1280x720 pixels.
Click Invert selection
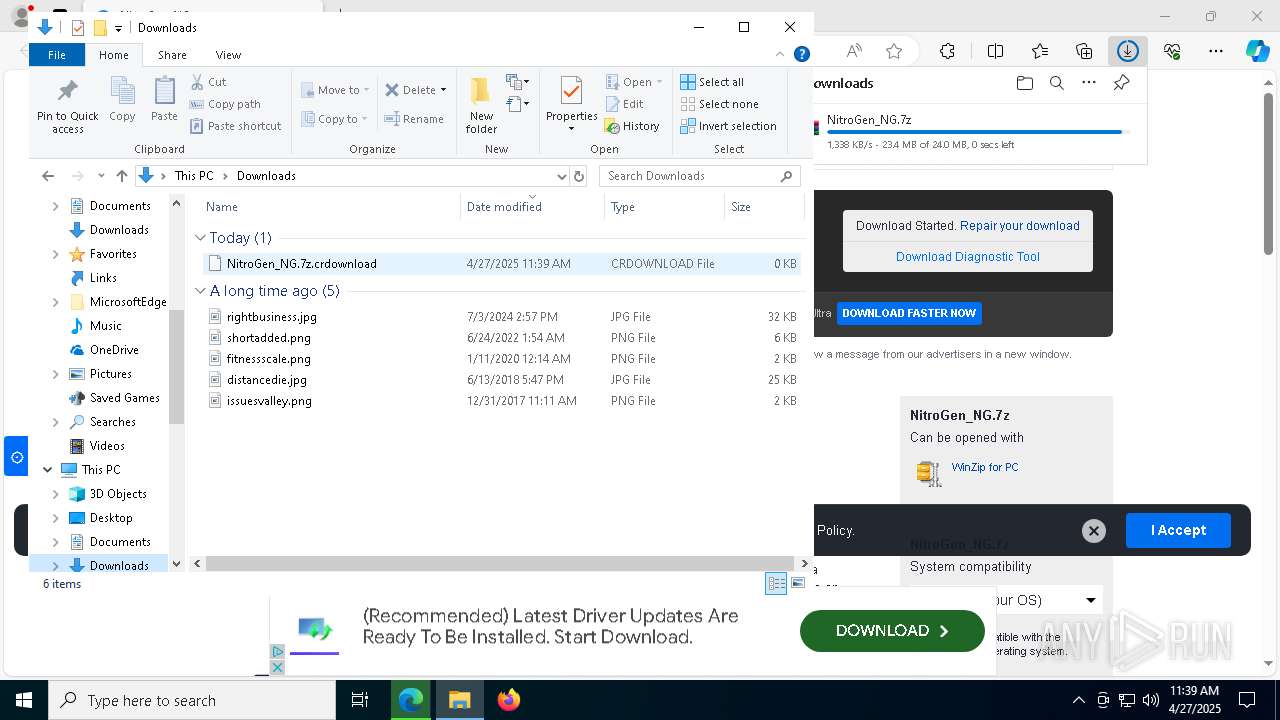728,126
